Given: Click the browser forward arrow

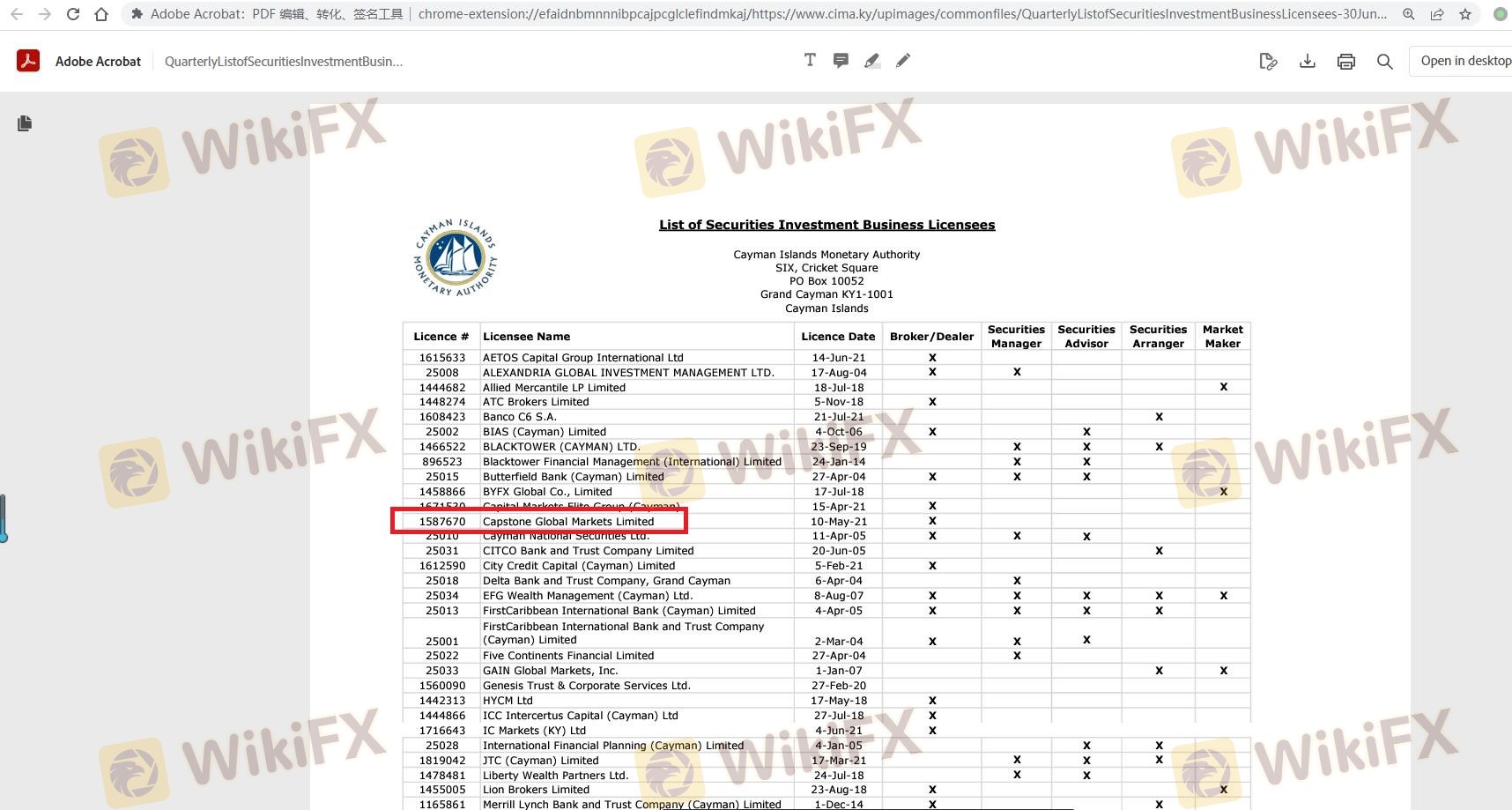Looking at the screenshot, I should click(x=45, y=14).
